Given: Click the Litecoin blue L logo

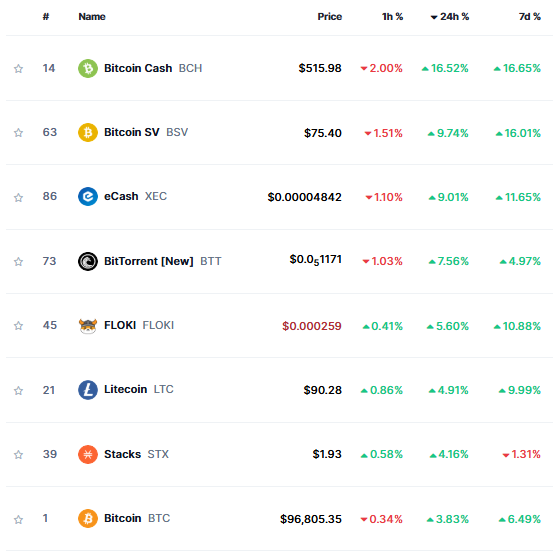Looking at the screenshot, I should pyautogui.click(x=88, y=390).
